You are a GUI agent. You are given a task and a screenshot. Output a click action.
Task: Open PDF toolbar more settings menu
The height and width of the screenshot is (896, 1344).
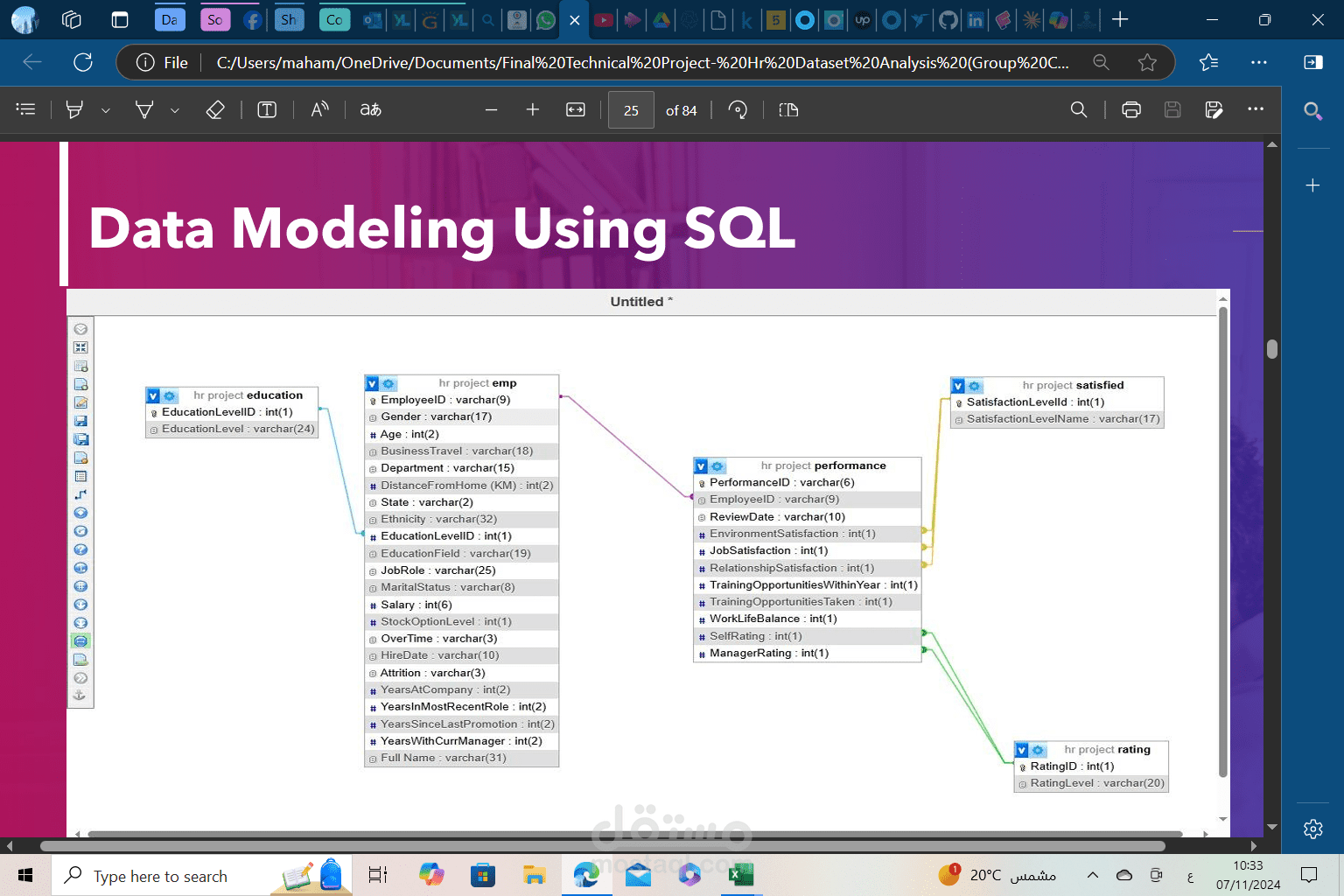point(1256,108)
